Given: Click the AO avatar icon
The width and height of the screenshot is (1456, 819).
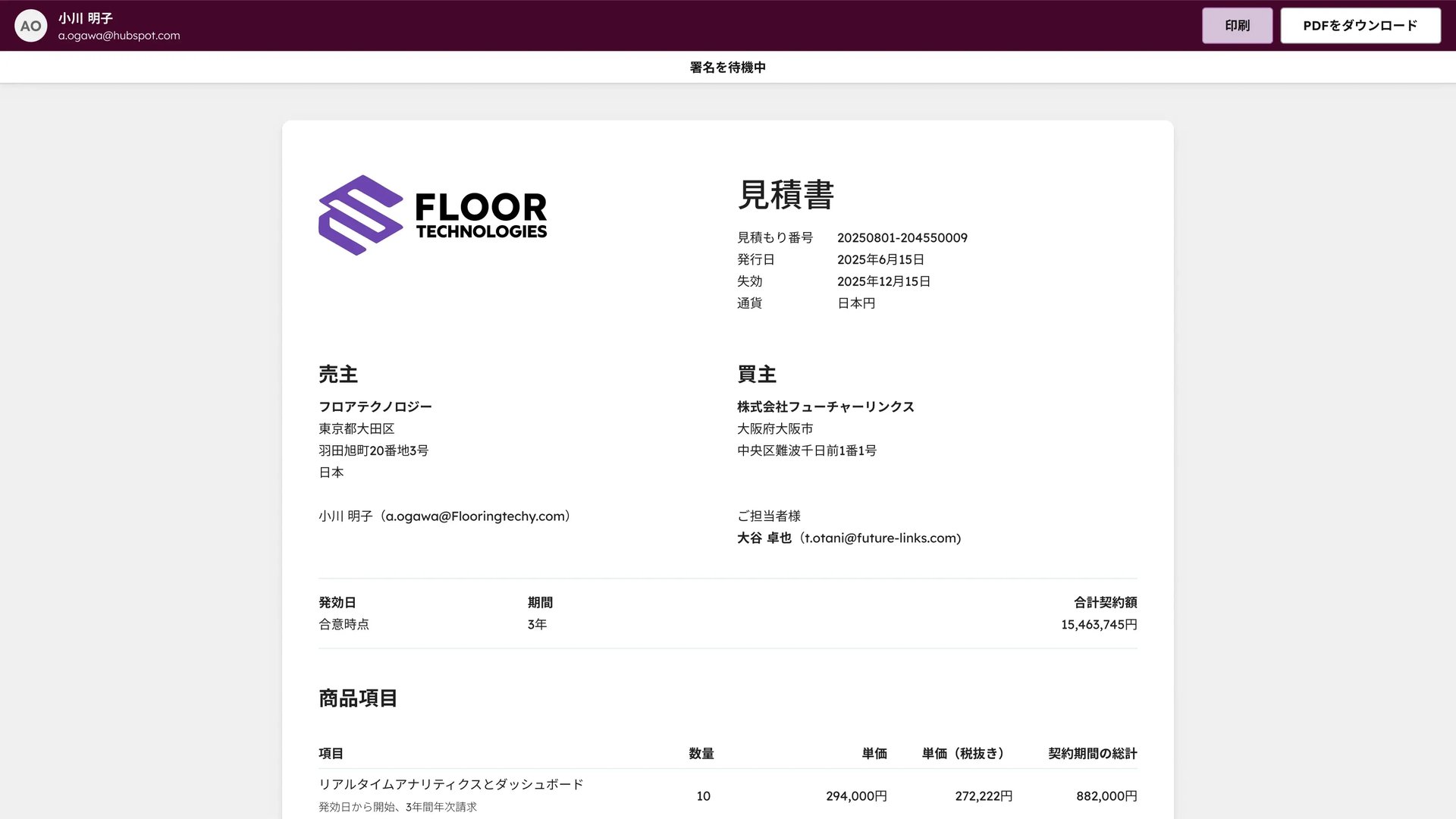Looking at the screenshot, I should 31,25.
